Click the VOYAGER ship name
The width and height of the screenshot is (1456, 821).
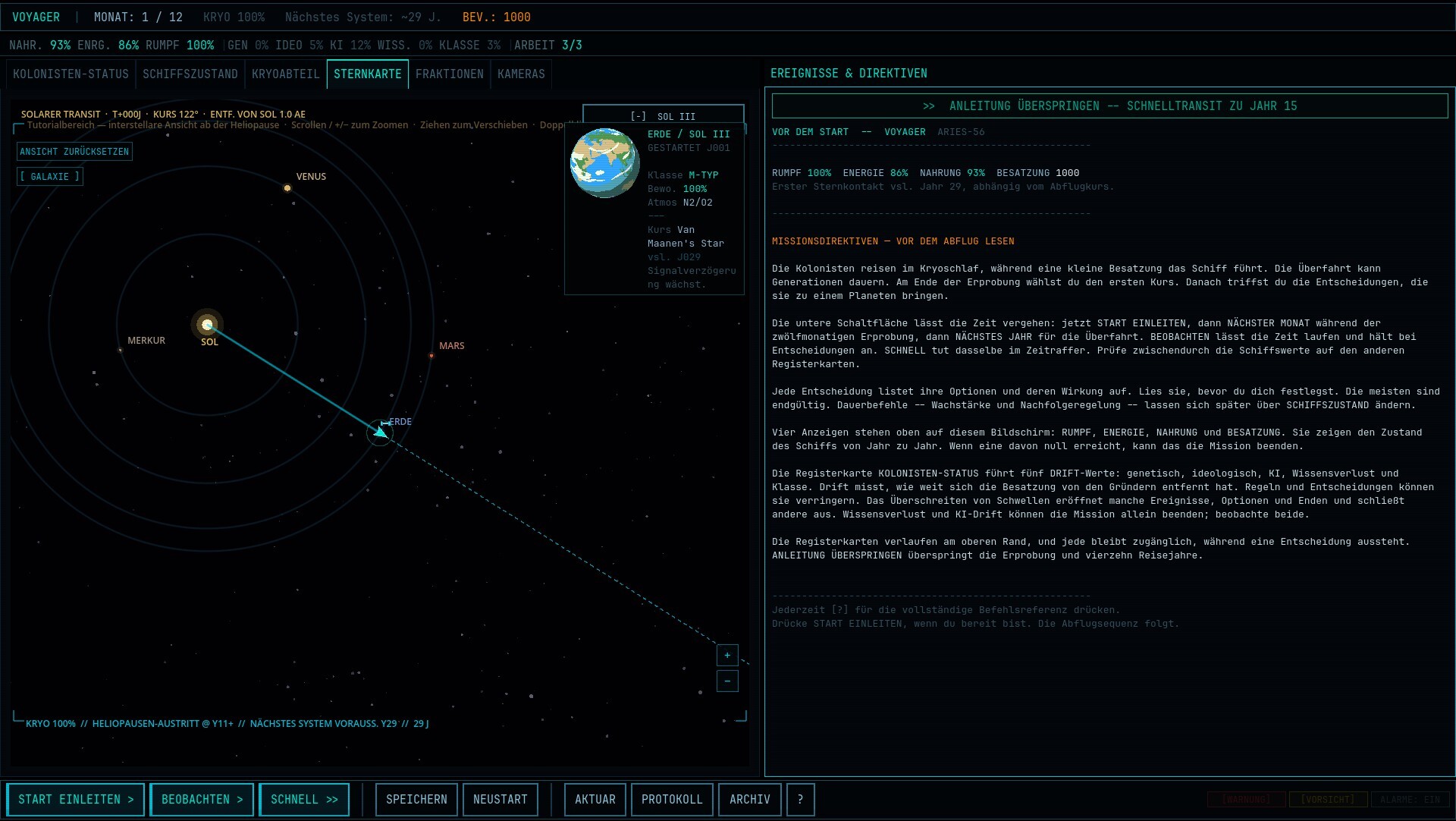(x=36, y=17)
